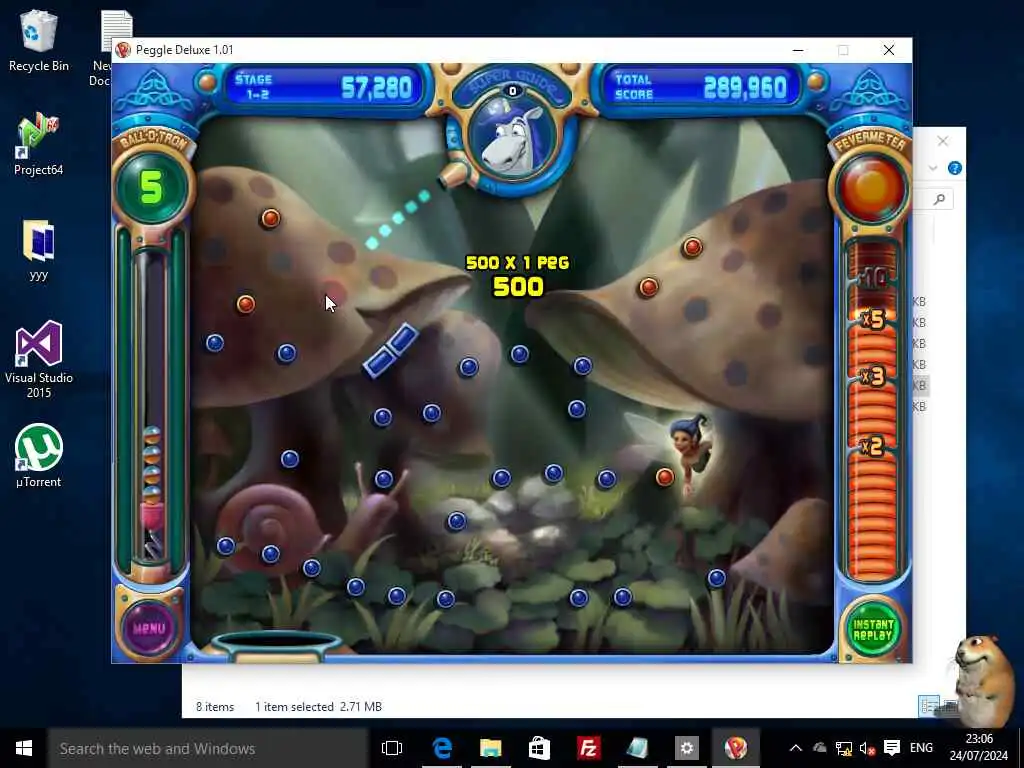The image size is (1024, 768).
Task: Open FileZilla from the taskbar
Action: tap(588, 748)
